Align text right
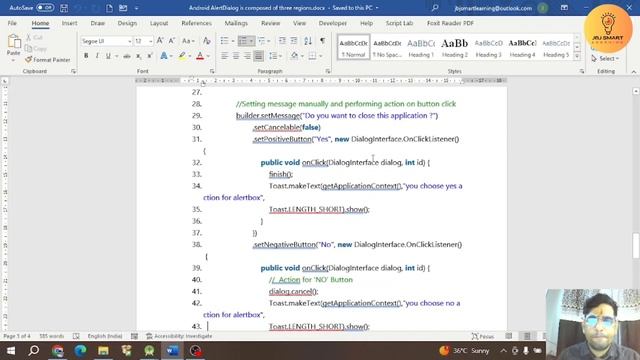 coord(247,56)
